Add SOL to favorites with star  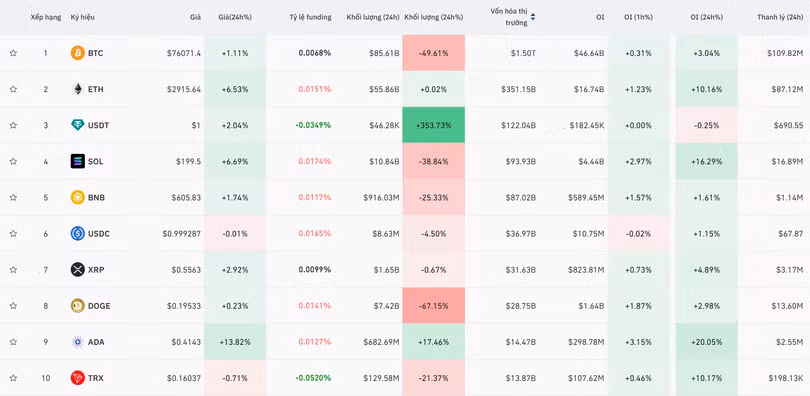pyautogui.click(x=13, y=161)
